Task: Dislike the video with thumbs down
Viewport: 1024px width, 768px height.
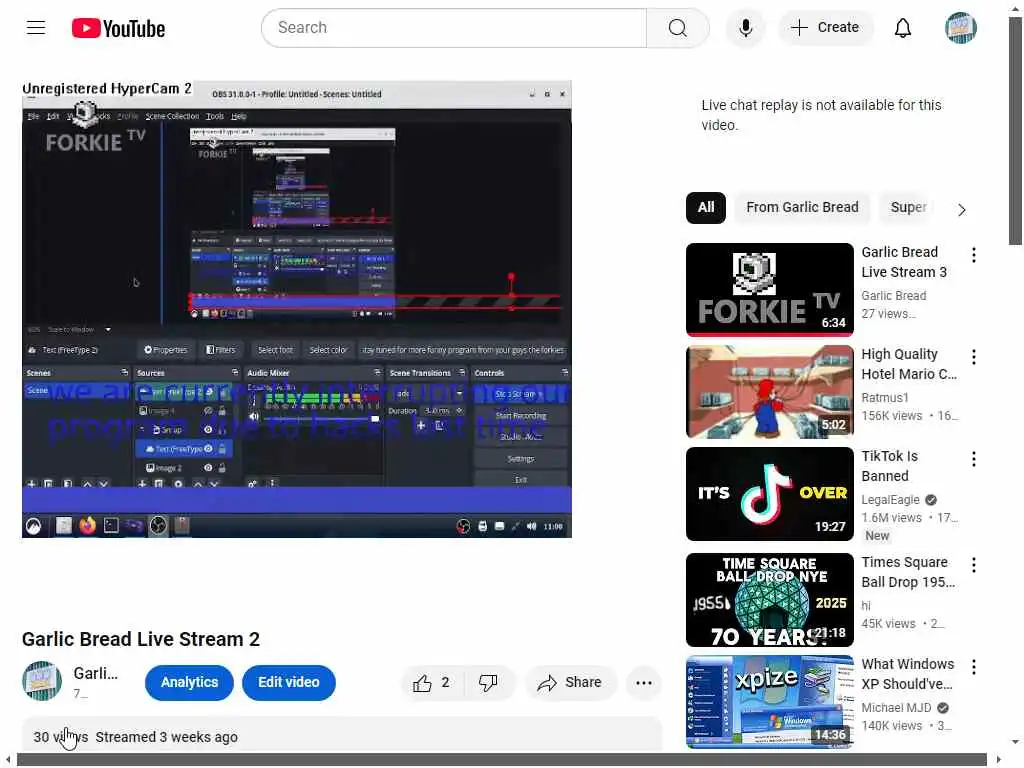Action: (488, 682)
